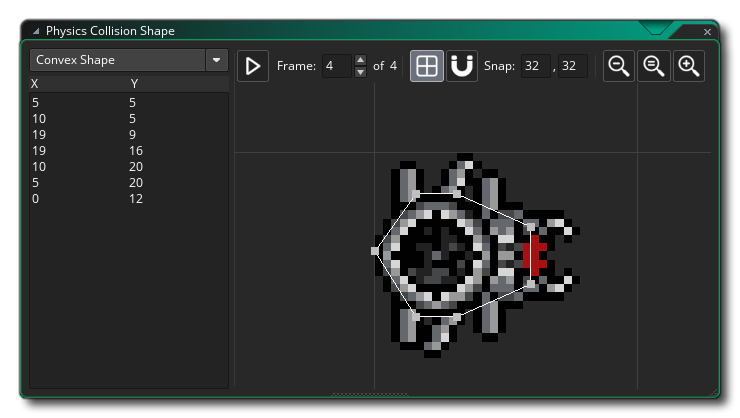740x418 pixels.
Task: Close the Physics Collision Shape window
Action: tap(707, 32)
